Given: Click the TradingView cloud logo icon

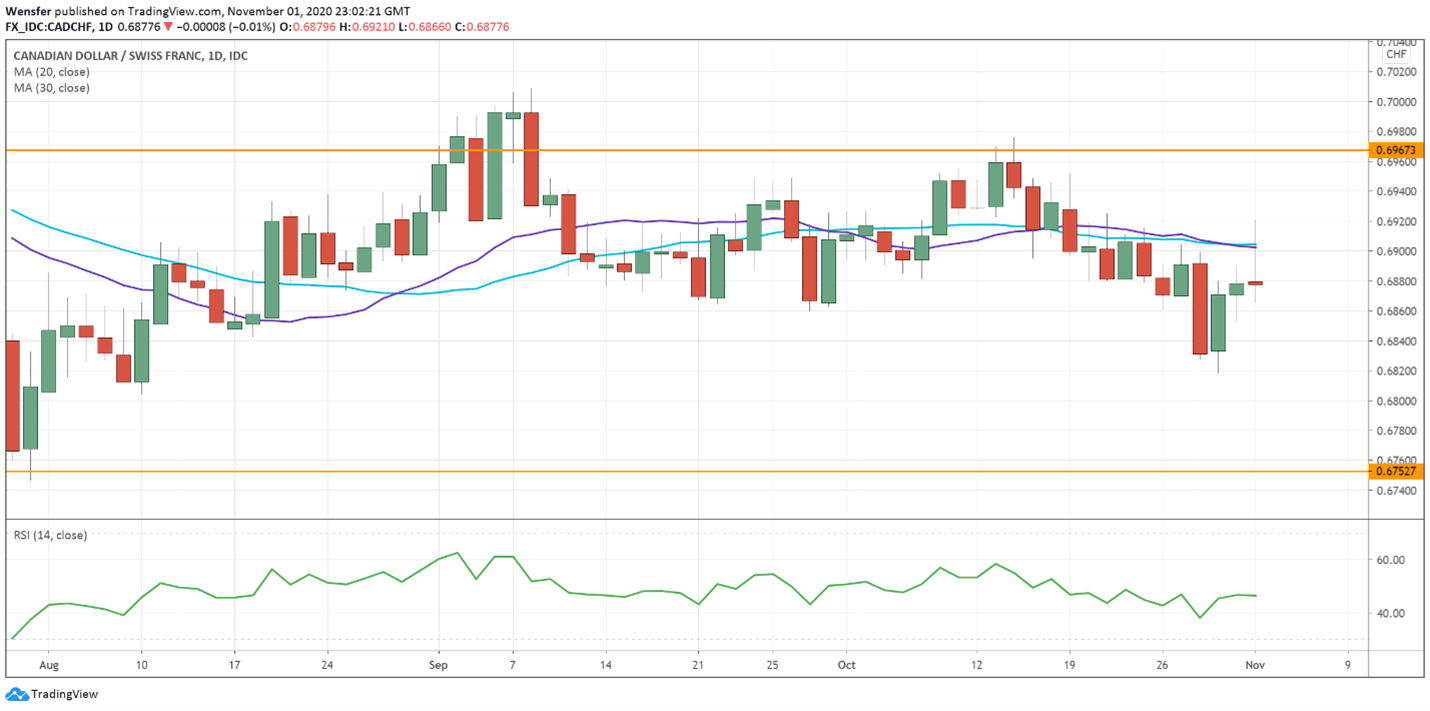Looking at the screenshot, I should pos(17,694).
